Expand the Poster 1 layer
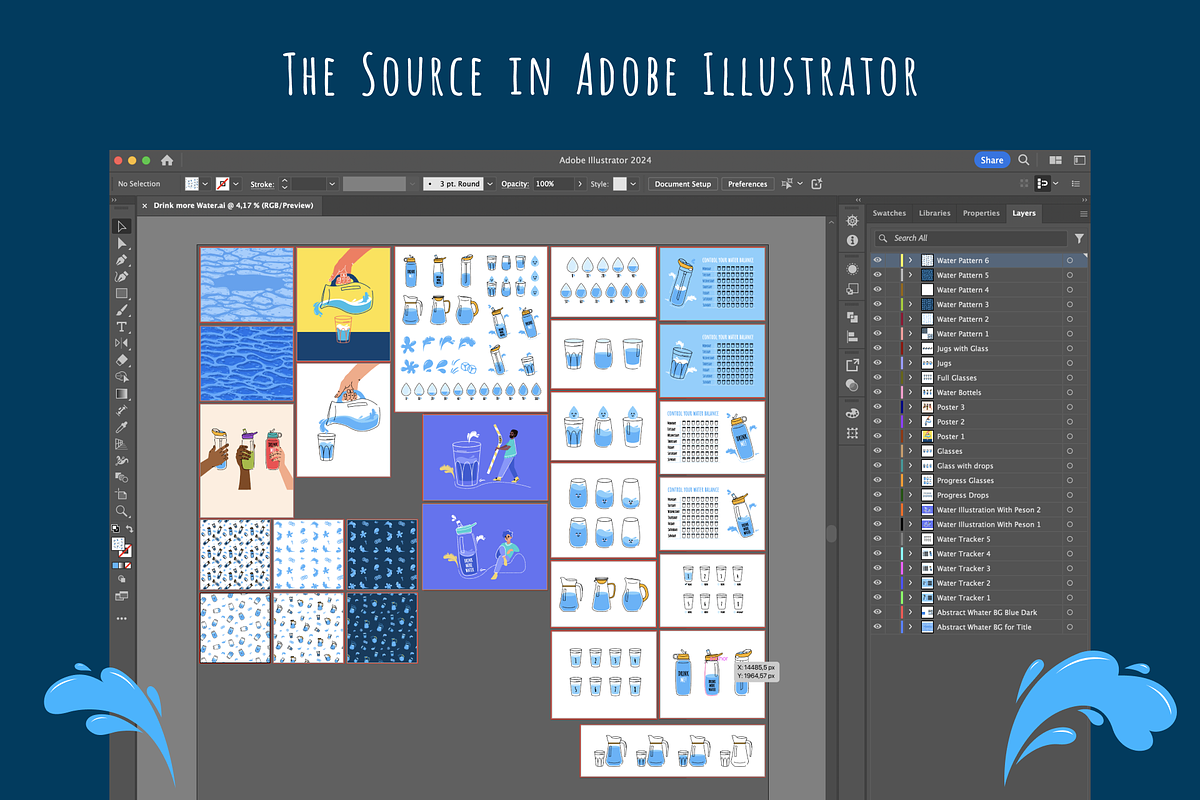This screenshot has height=800, width=1200. click(x=910, y=436)
